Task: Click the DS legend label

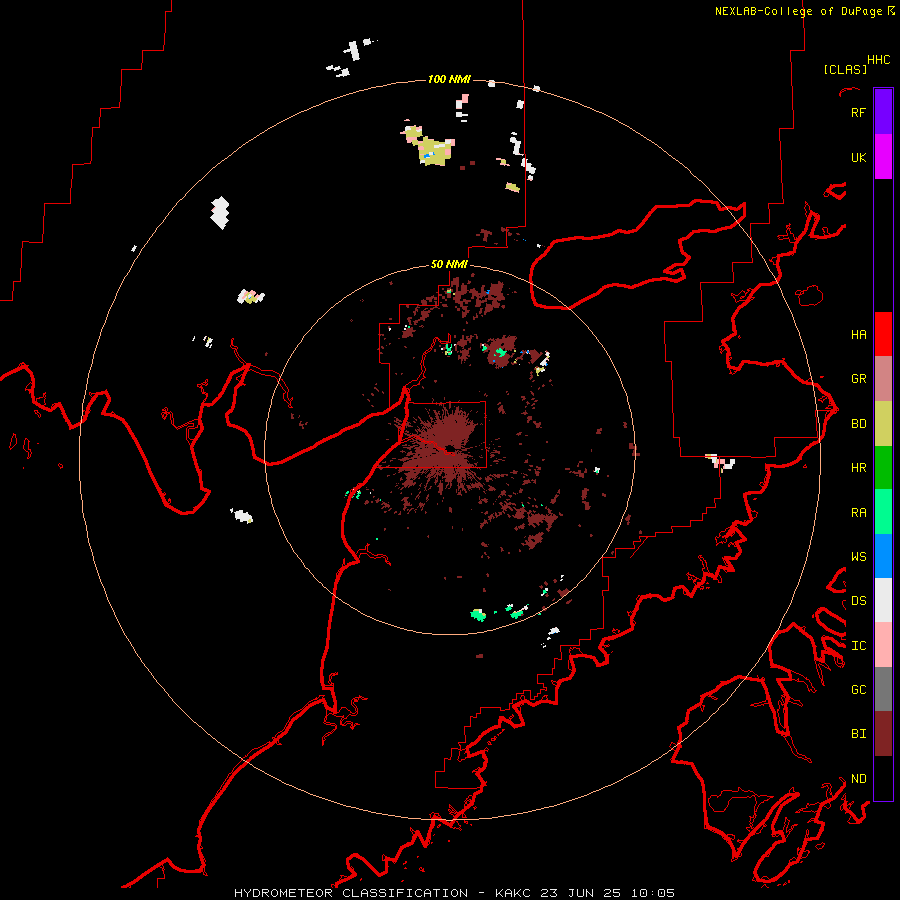Action: coord(859,601)
